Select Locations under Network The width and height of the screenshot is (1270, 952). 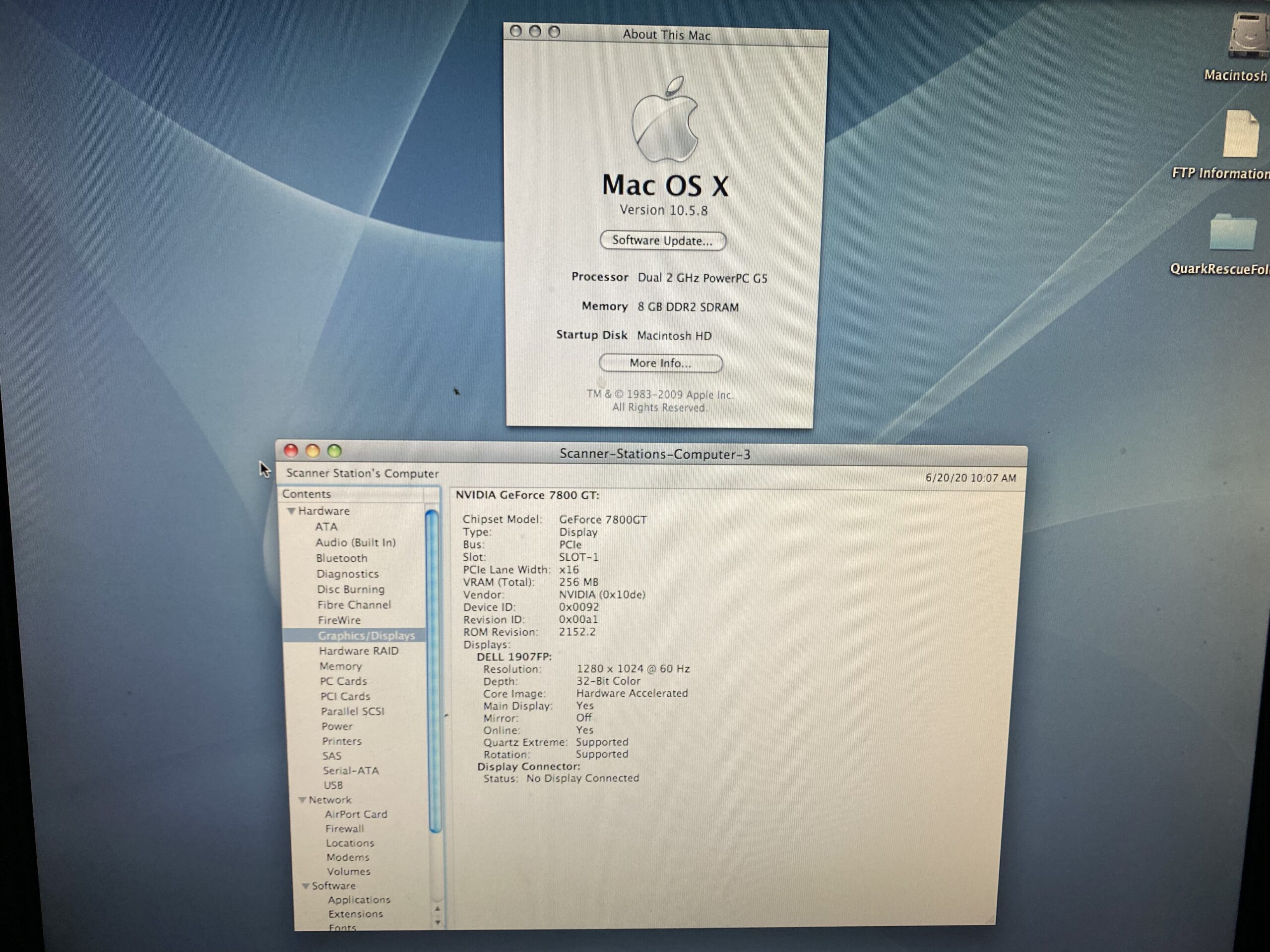(350, 843)
